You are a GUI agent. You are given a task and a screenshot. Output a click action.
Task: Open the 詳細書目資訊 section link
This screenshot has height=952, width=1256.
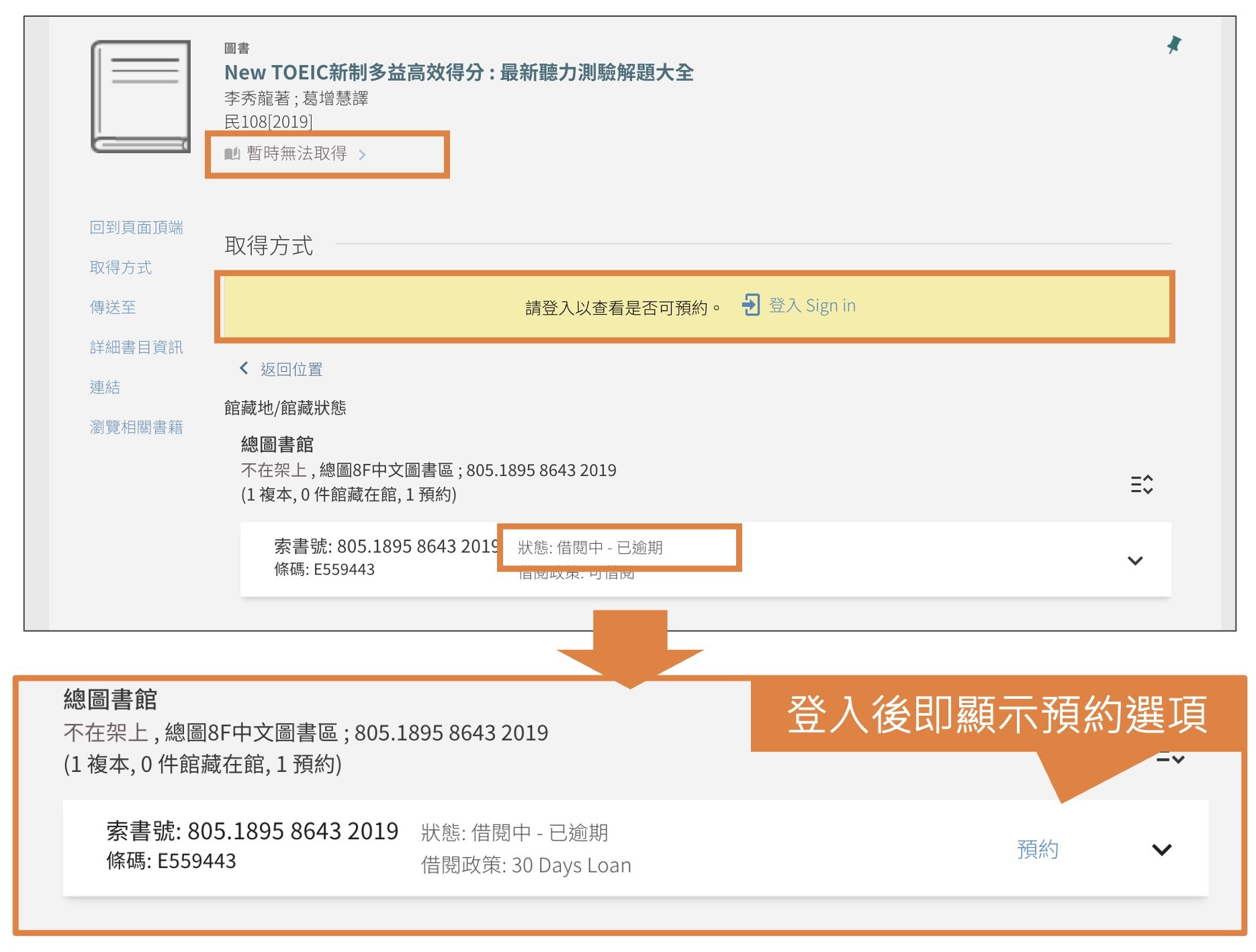click(136, 347)
